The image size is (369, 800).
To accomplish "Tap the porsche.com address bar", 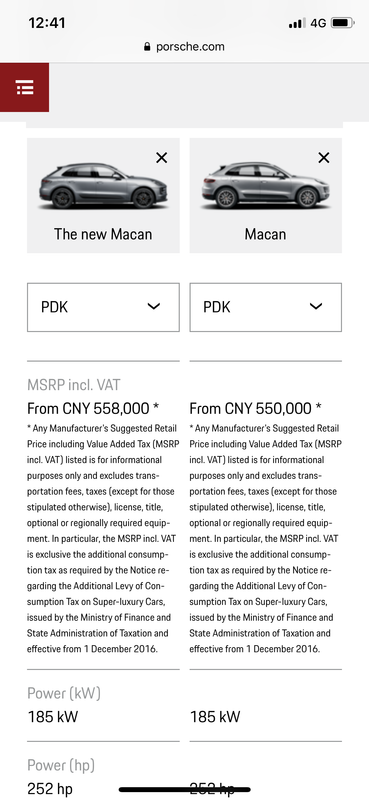I will tap(184, 47).
